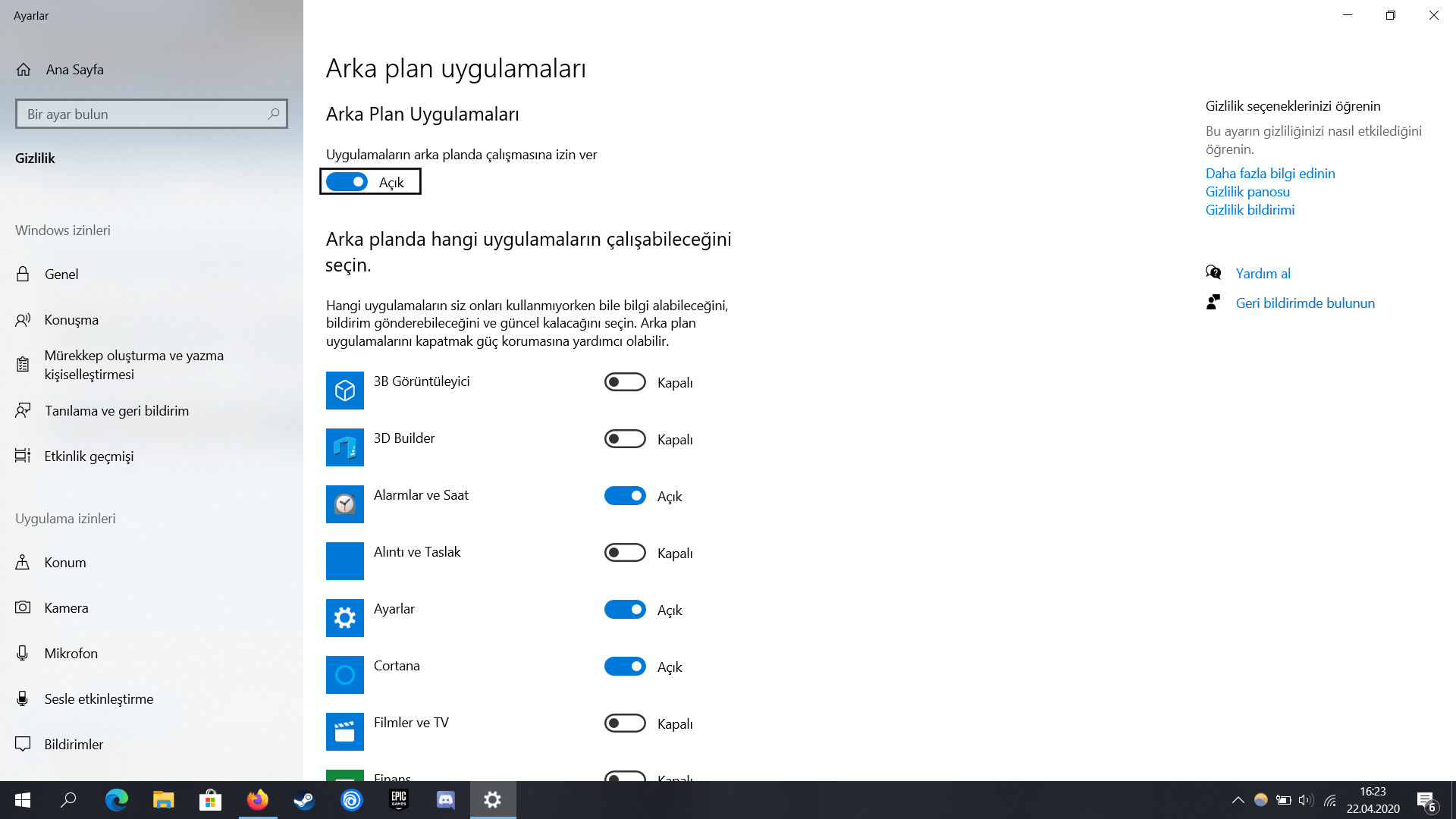
Task: Enable 3B Görüntüleyici background toggle
Action: tap(625, 382)
